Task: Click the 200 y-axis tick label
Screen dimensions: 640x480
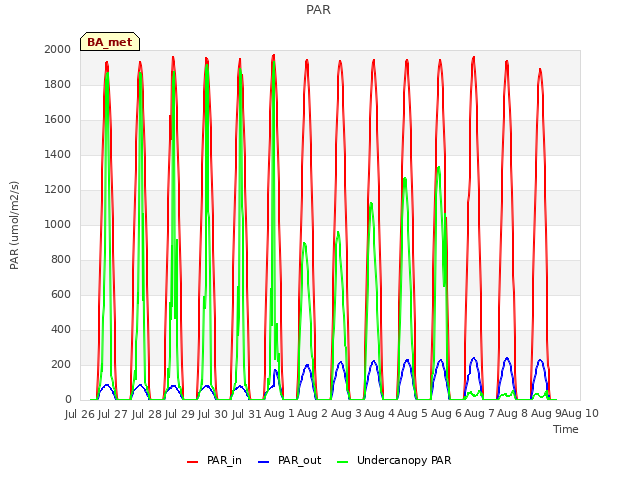Action: (61, 364)
